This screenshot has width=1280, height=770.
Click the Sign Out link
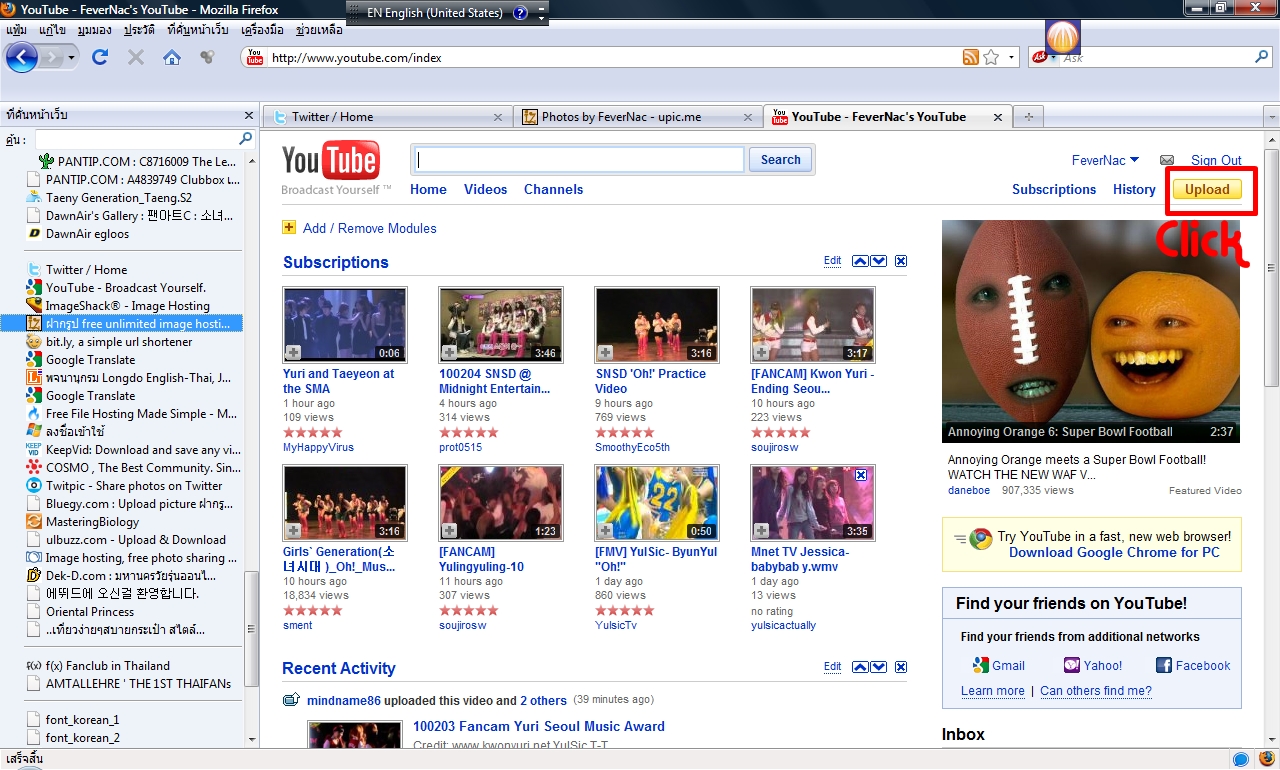click(x=1216, y=160)
